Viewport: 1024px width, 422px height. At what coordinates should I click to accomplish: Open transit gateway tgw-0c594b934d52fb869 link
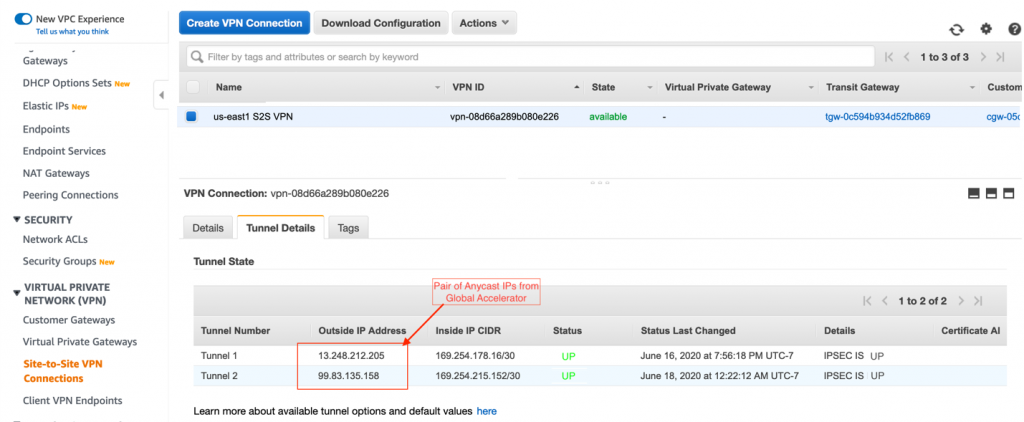pyautogui.click(x=878, y=117)
